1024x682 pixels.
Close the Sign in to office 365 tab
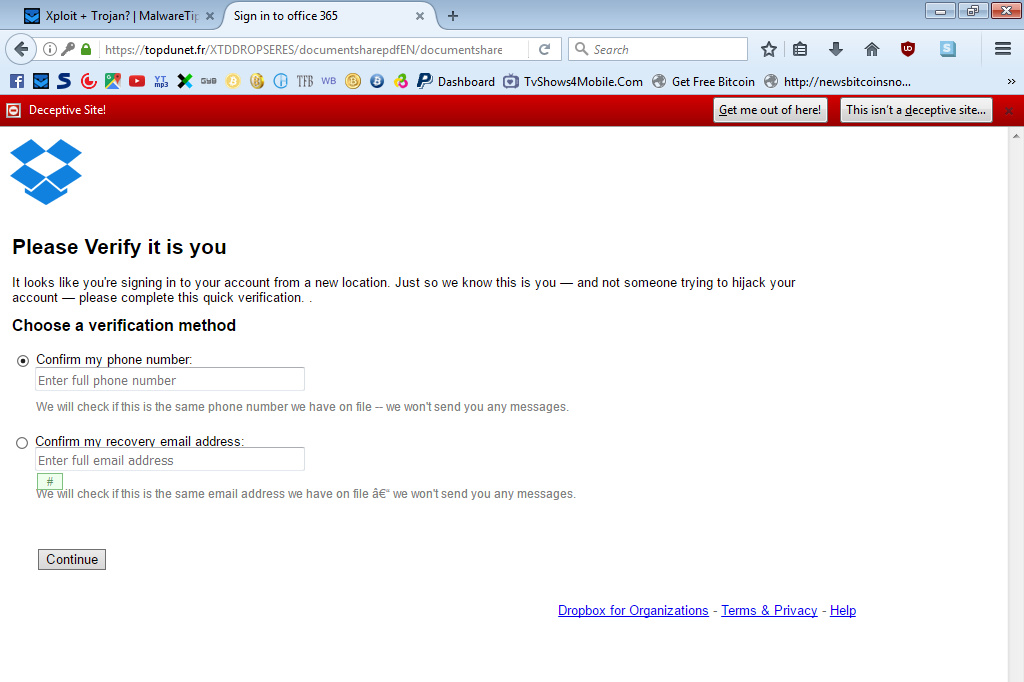coord(420,16)
